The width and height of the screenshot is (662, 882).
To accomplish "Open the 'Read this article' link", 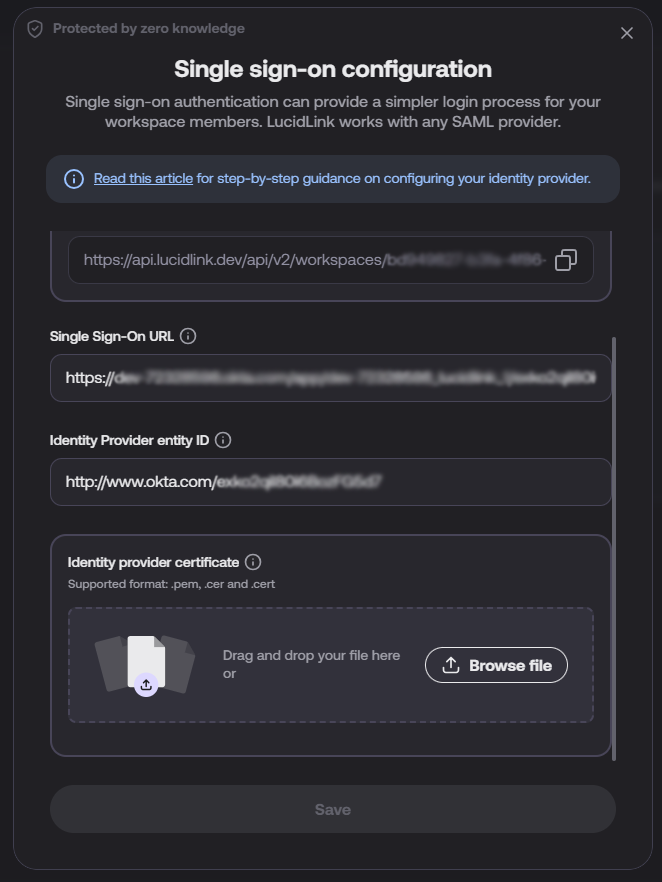I will 143,178.
